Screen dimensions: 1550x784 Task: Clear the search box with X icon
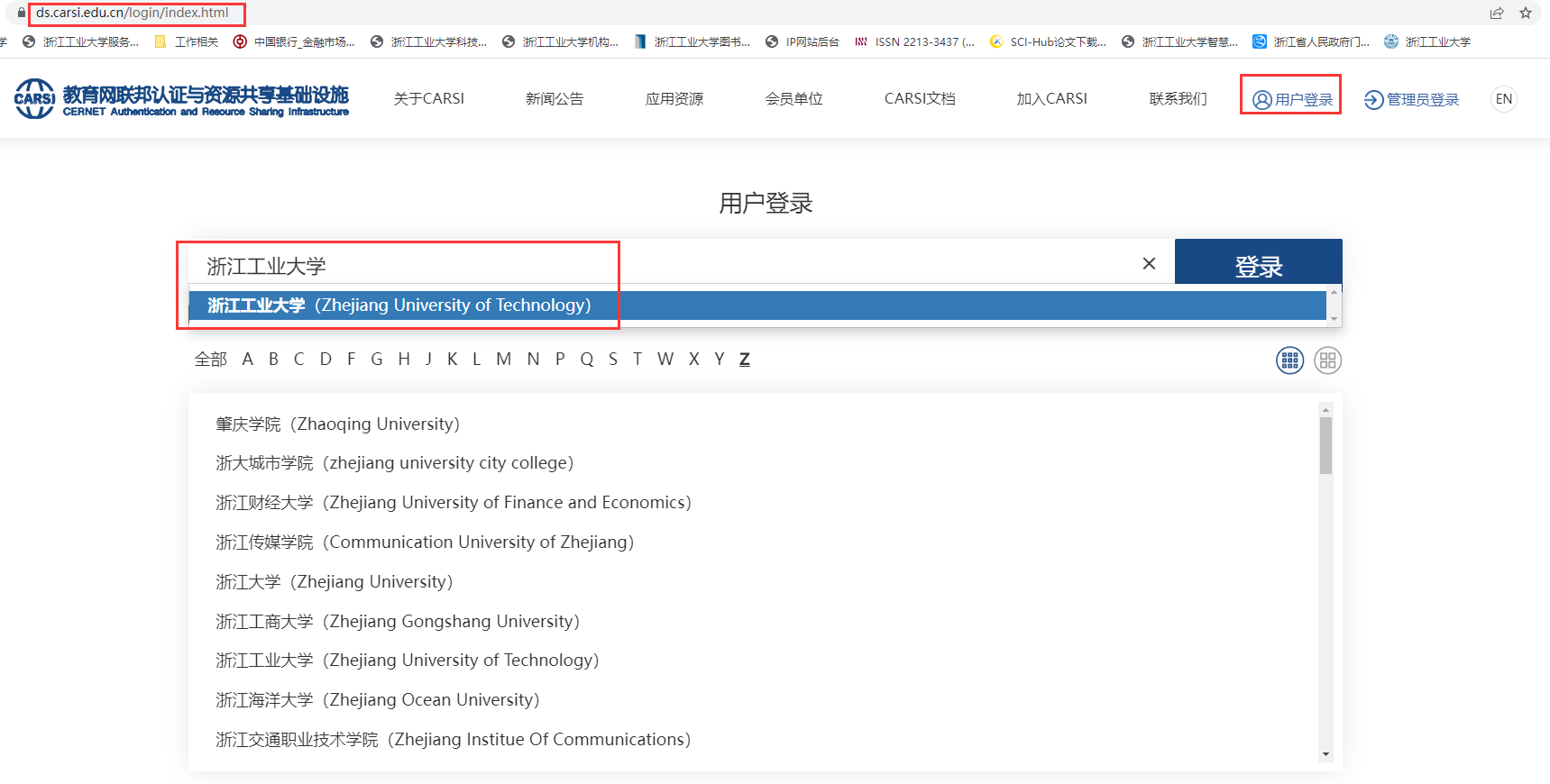point(1149,263)
